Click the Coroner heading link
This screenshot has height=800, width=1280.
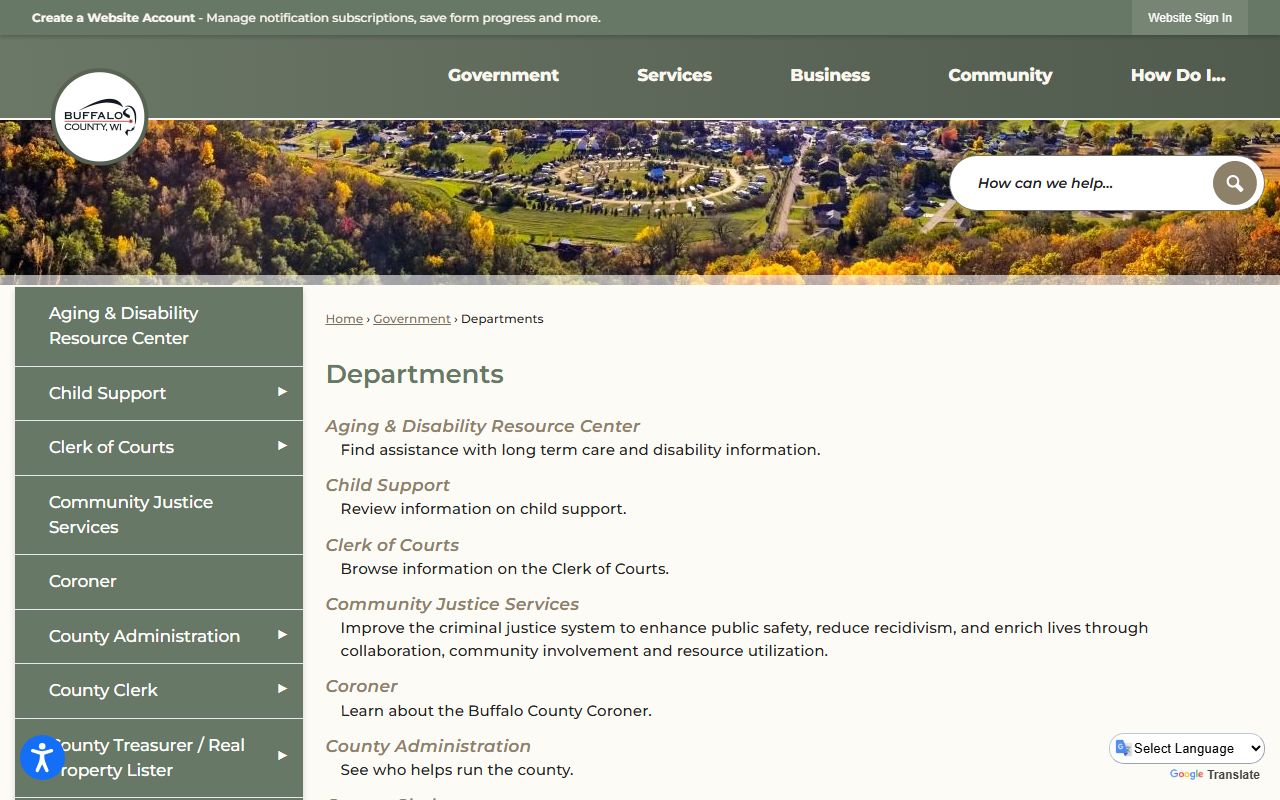coord(362,686)
